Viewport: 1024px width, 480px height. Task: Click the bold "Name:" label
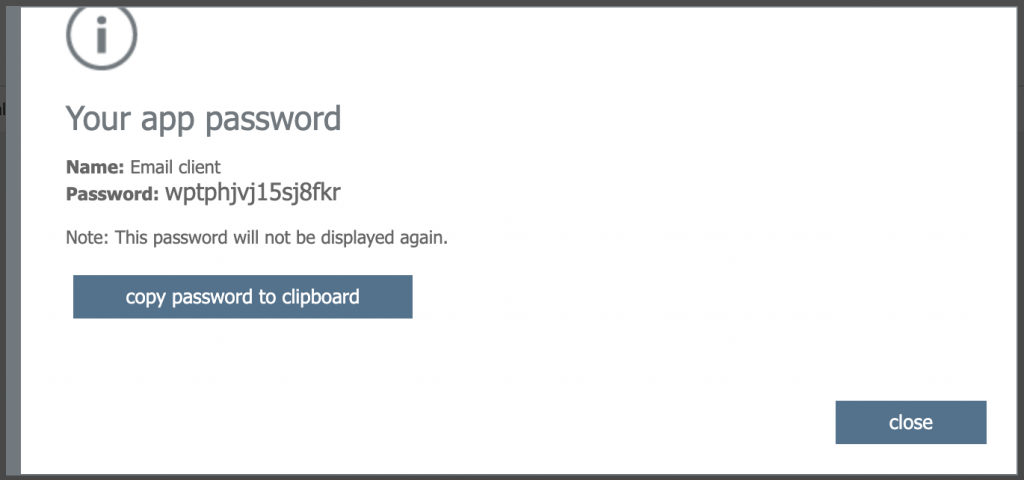(x=95, y=167)
